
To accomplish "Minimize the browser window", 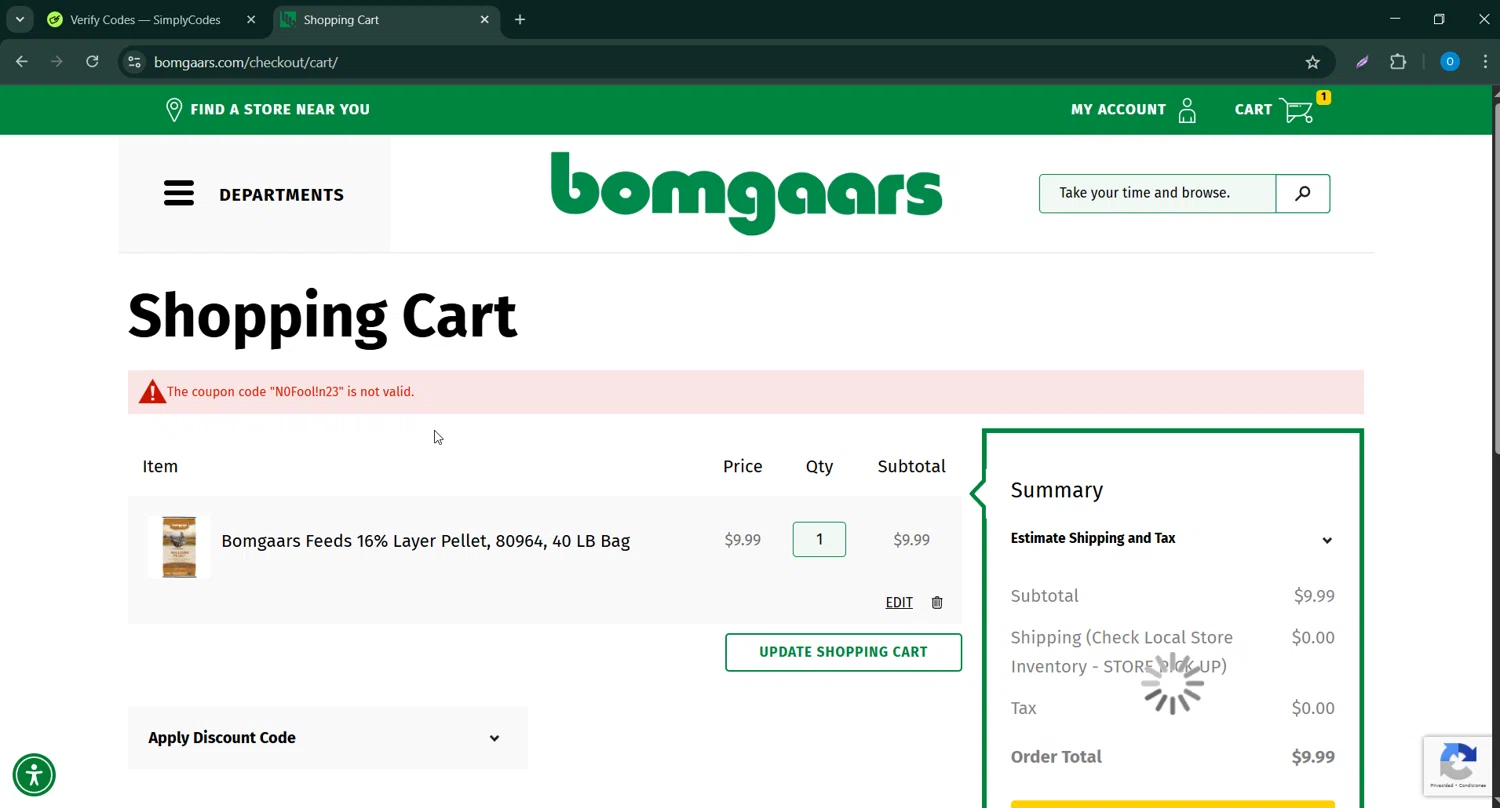I will (x=1395, y=19).
